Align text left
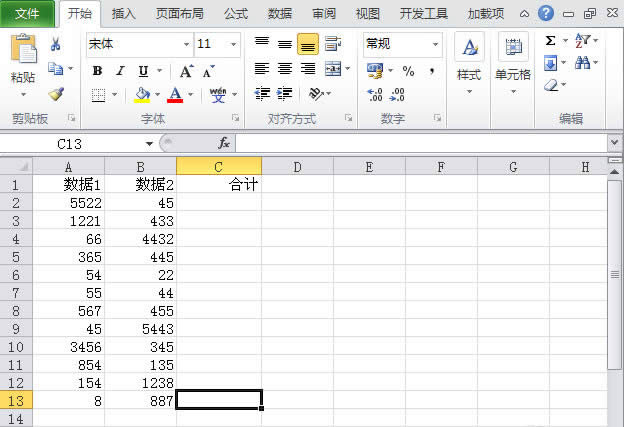This screenshot has width=624, height=427. 262,68
